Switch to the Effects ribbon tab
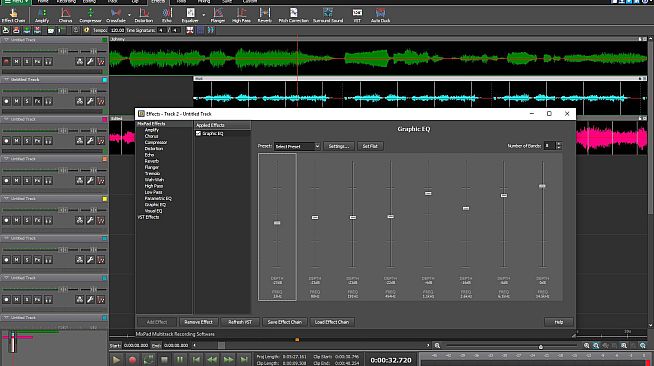The image size is (654, 366). click(158, 2)
